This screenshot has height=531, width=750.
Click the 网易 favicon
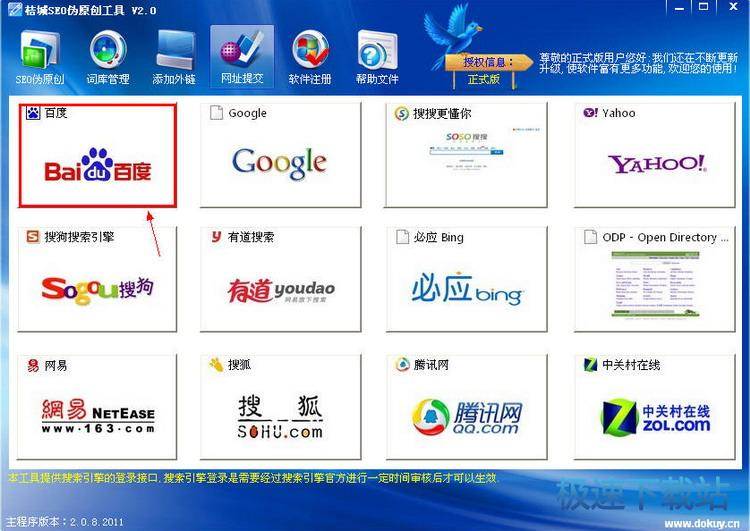[x=33, y=365]
